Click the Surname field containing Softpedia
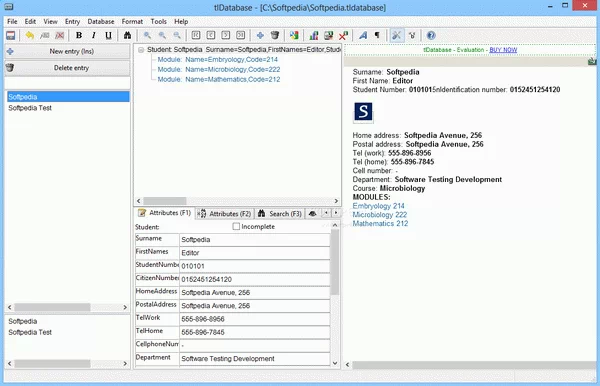 point(254,239)
